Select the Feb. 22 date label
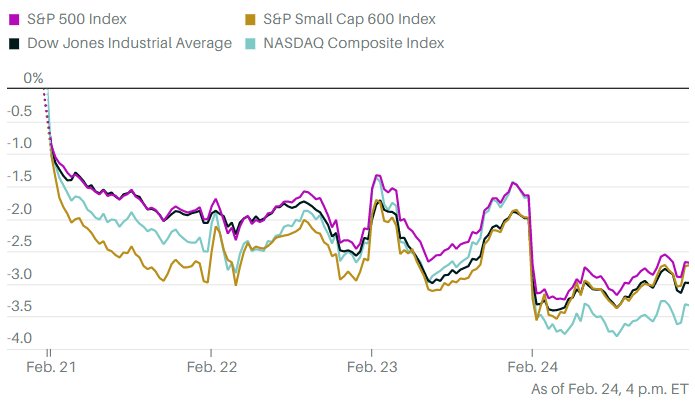The width and height of the screenshot is (695, 401). [211, 368]
